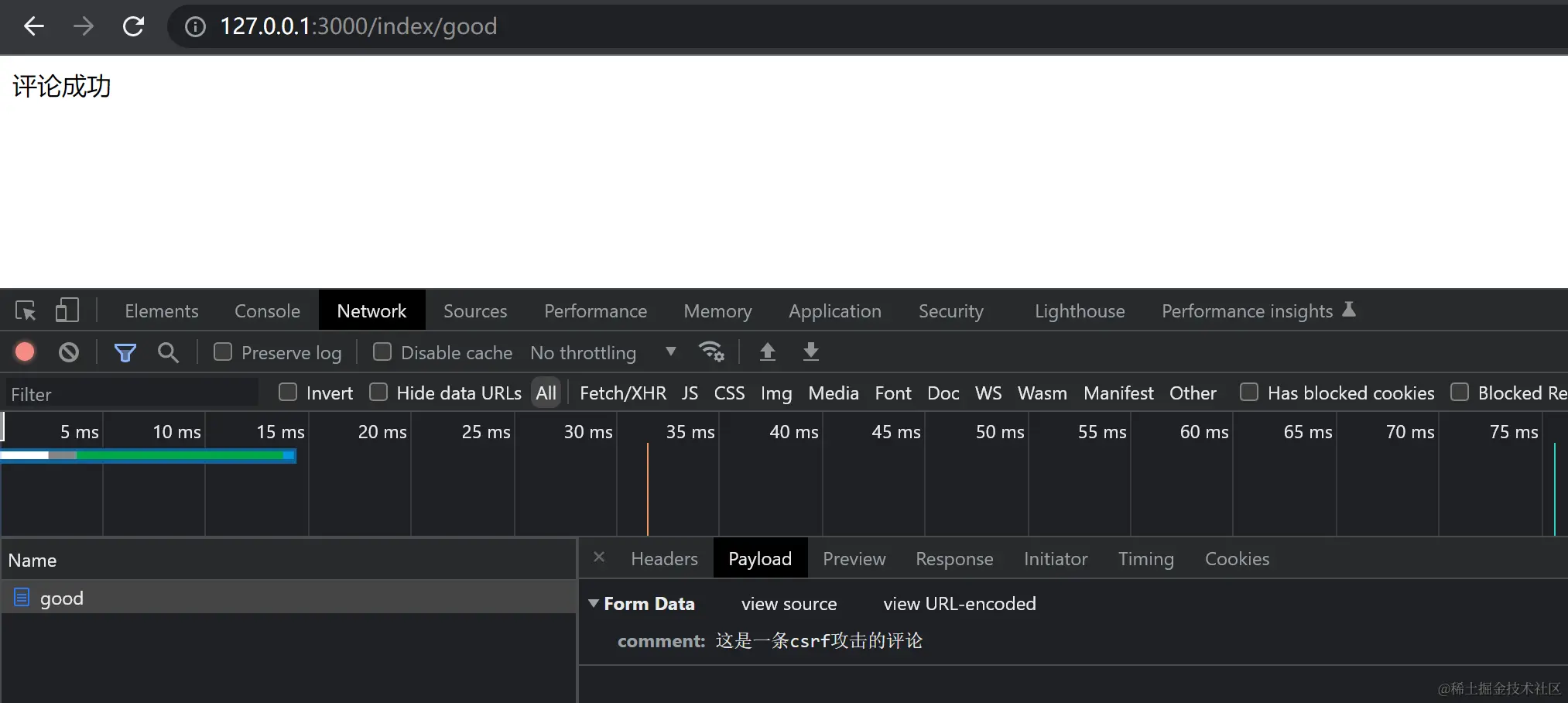Show the Timing tab
The image size is (1568, 703).
click(x=1145, y=558)
